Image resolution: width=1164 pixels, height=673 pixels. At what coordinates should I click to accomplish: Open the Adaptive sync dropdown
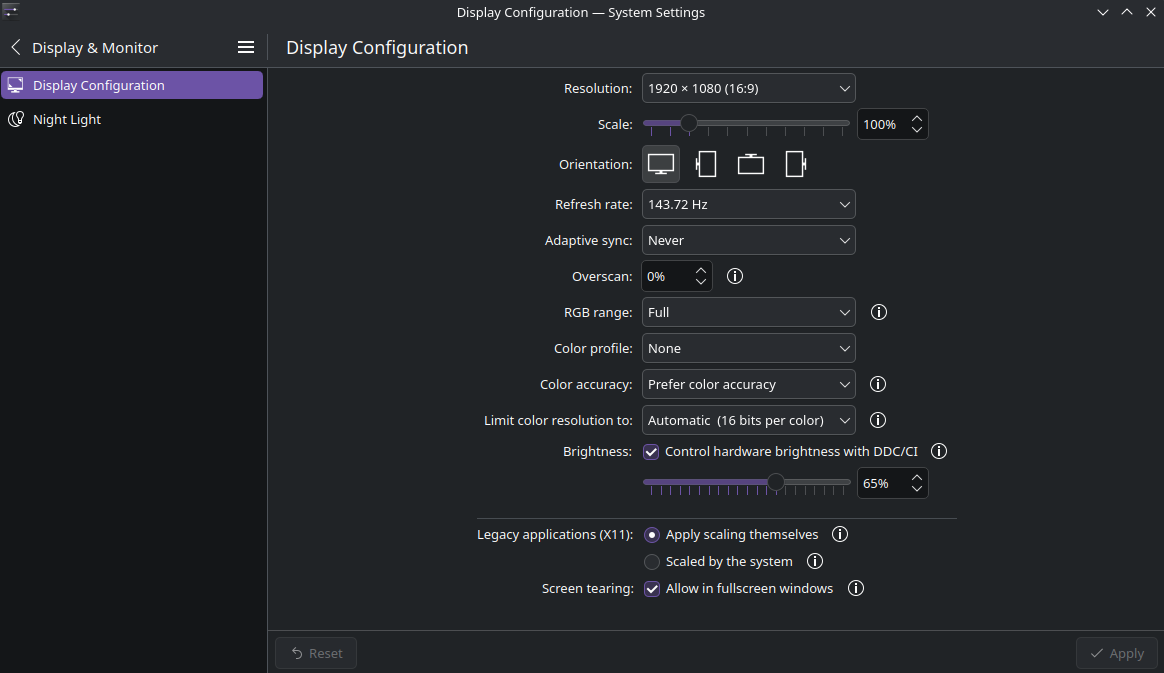click(748, 240)
